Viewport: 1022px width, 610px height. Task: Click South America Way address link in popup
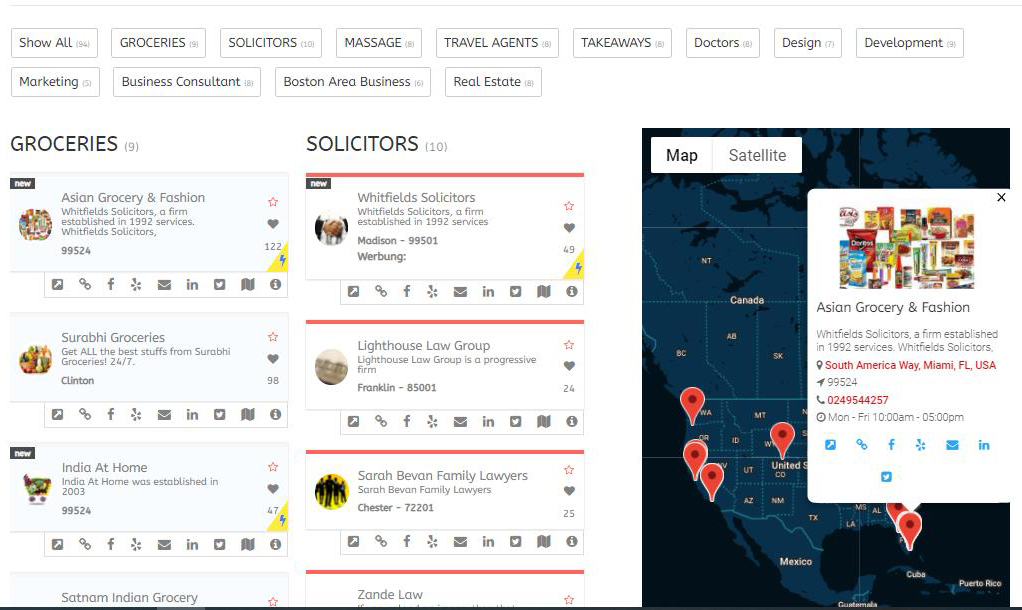pos(910,366)
